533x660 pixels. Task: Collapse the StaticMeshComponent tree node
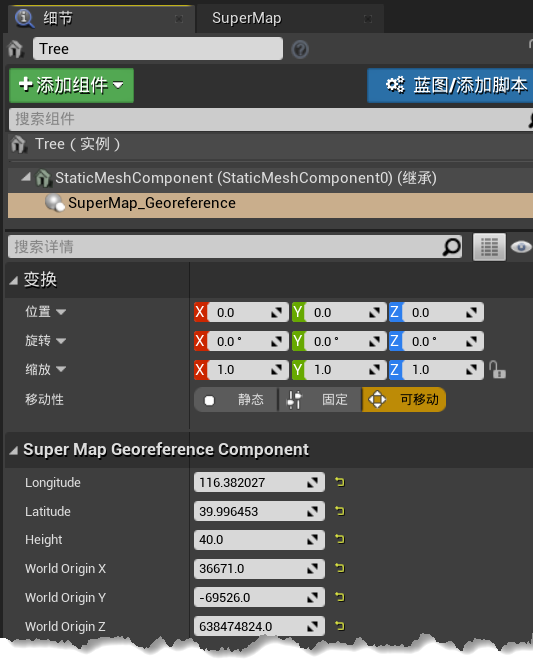click(x=27, y=177)
